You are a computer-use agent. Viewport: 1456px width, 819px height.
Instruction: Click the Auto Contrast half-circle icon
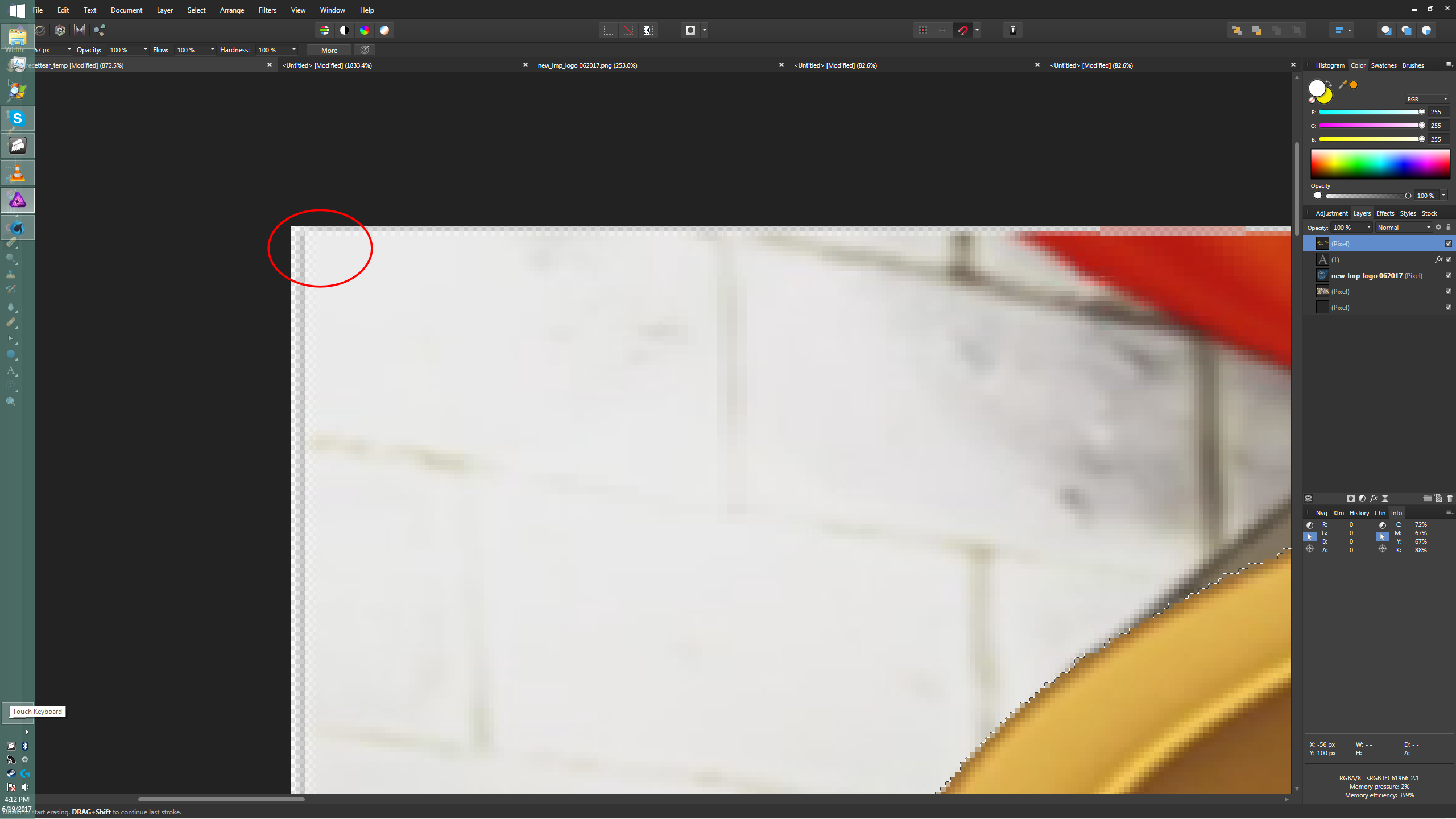point(345,30)
